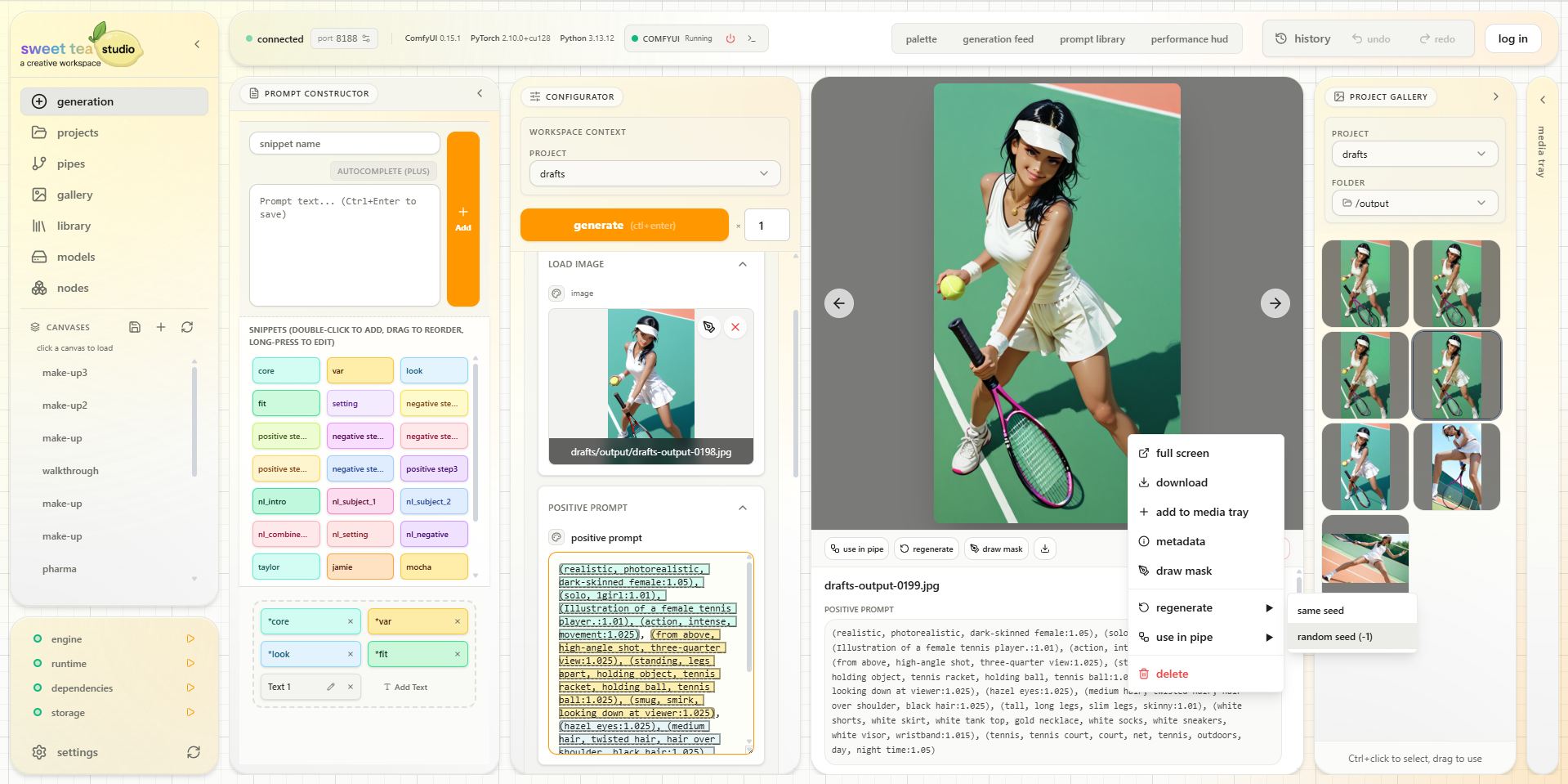Refresh the canvases list

click(x=187, y=327)
